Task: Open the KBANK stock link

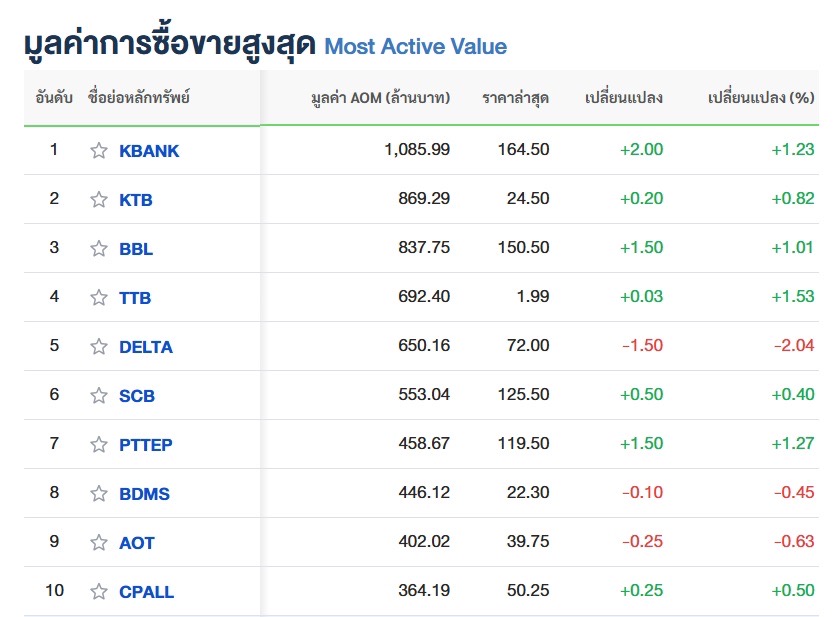Action: (149, 151)
